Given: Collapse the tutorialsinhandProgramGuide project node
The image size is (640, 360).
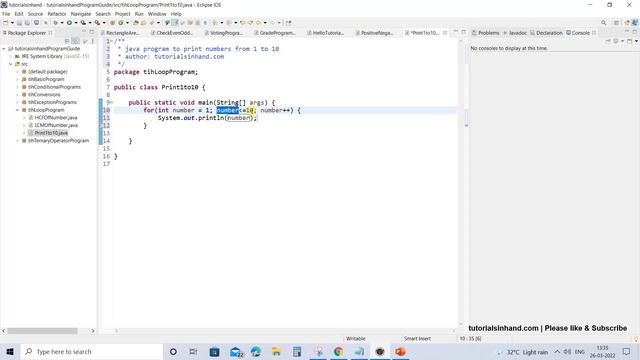Looking at the screenshot, I should [4, 49].
